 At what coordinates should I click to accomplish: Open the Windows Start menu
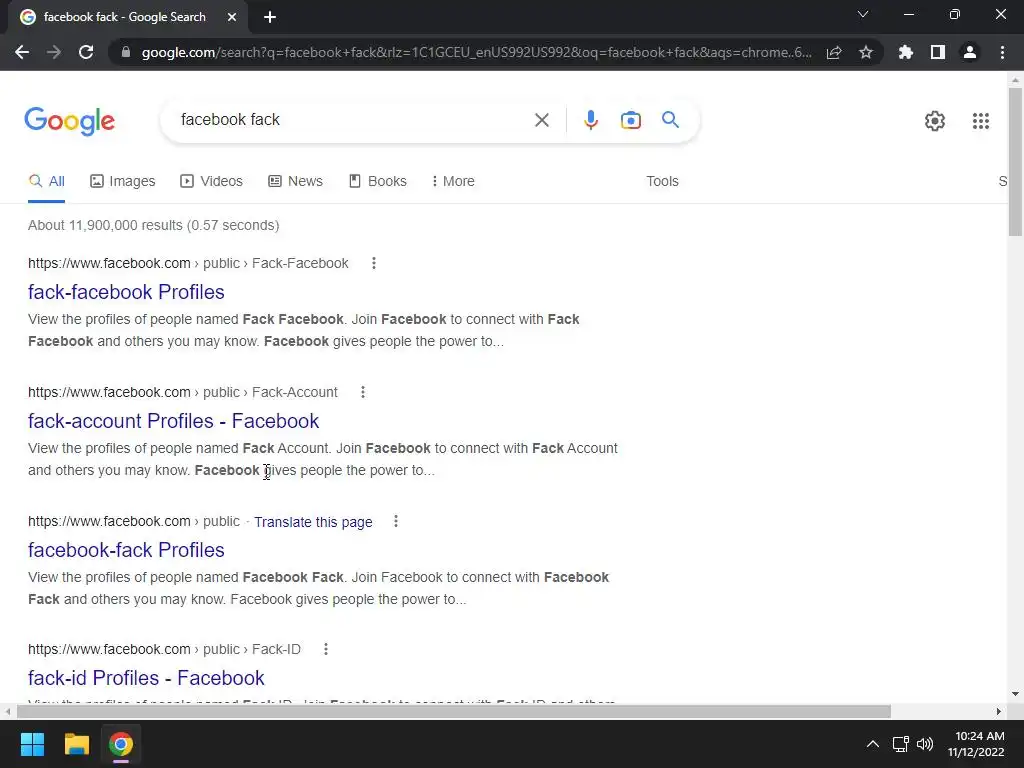[x=32, y=744]
